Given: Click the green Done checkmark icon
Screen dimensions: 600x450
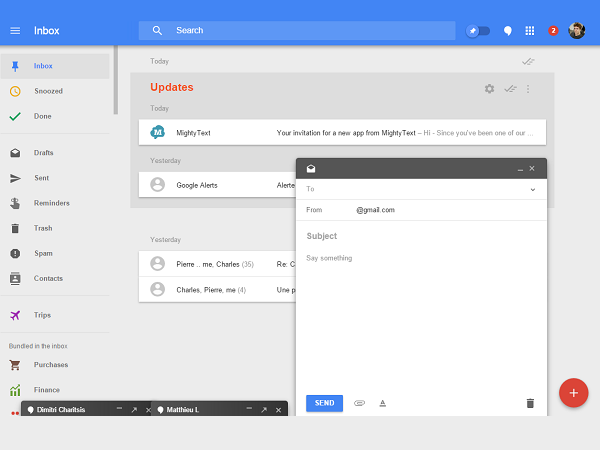Looking at the screenshot, I should tap(15, 116).
